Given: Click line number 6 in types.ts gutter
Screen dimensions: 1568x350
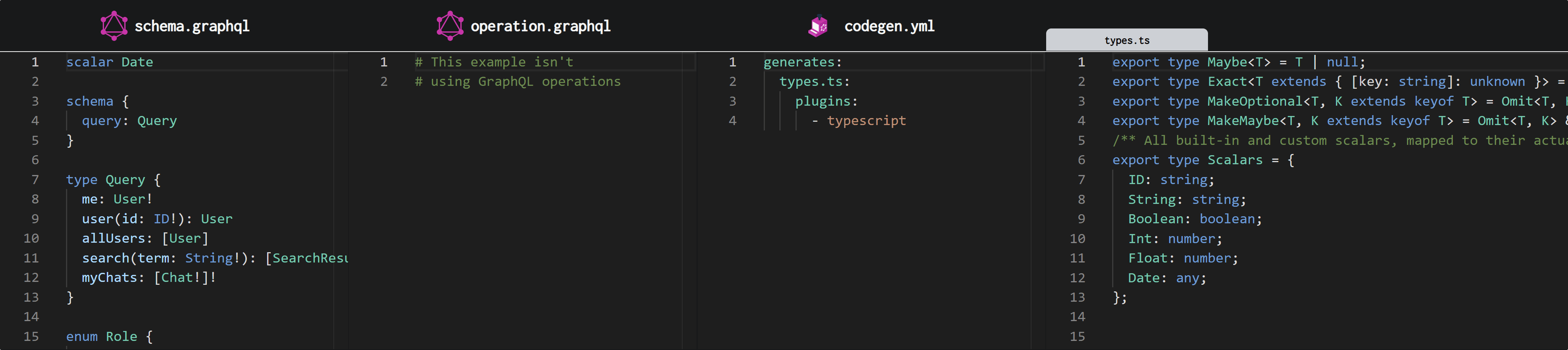Looking at the screenshot, I should point(1081,160).
